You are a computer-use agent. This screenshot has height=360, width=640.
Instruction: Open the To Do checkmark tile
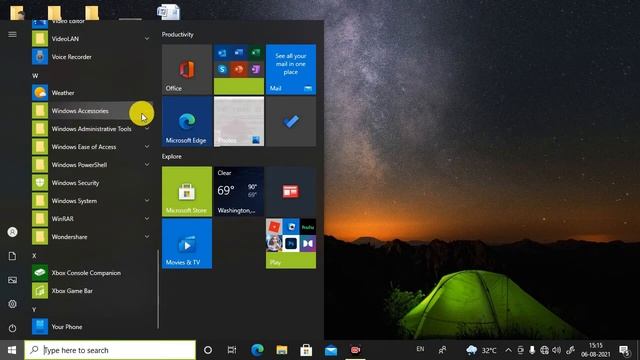point(291,121)
